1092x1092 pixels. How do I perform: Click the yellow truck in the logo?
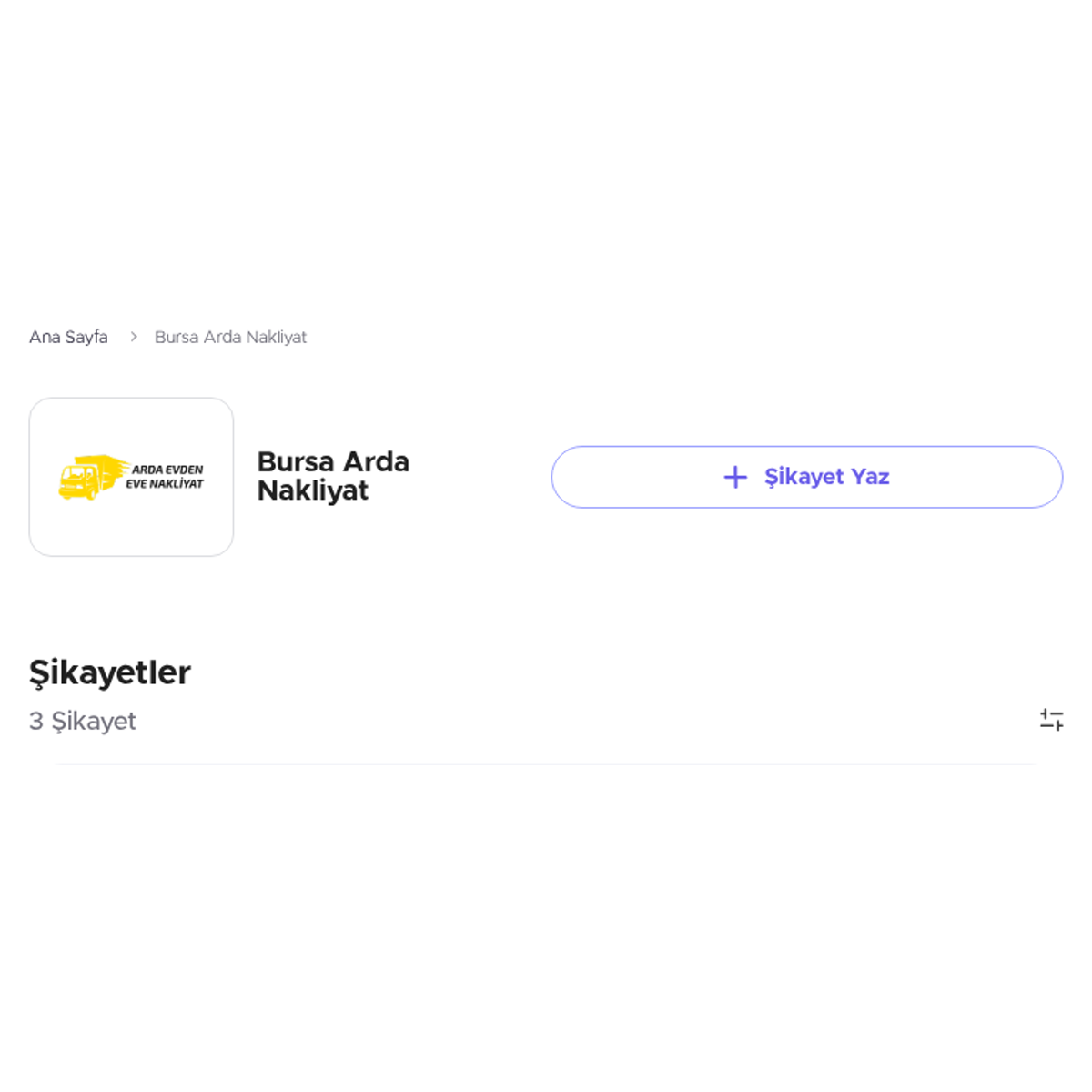pos(91,477)
